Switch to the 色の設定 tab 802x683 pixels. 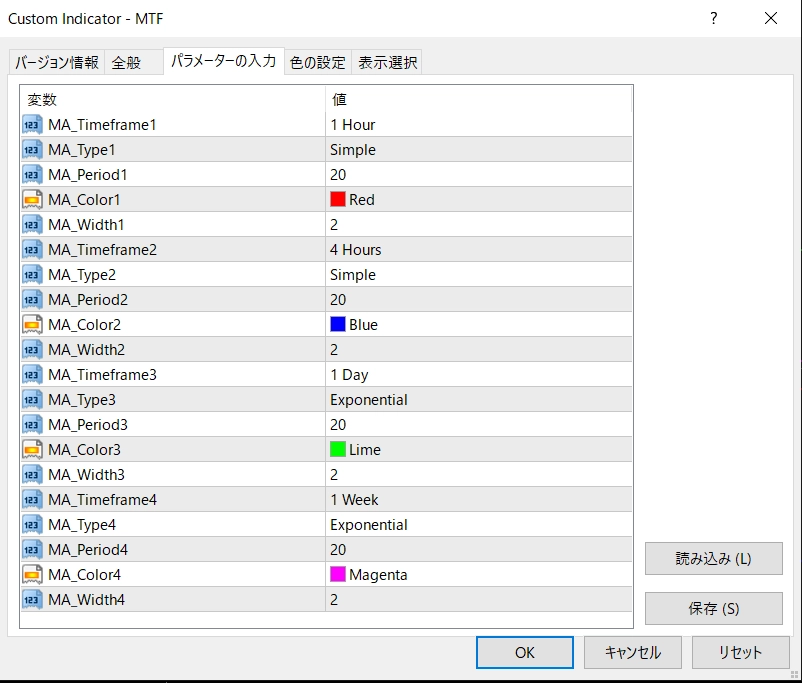pyautogui.click(x=317, y=63)
